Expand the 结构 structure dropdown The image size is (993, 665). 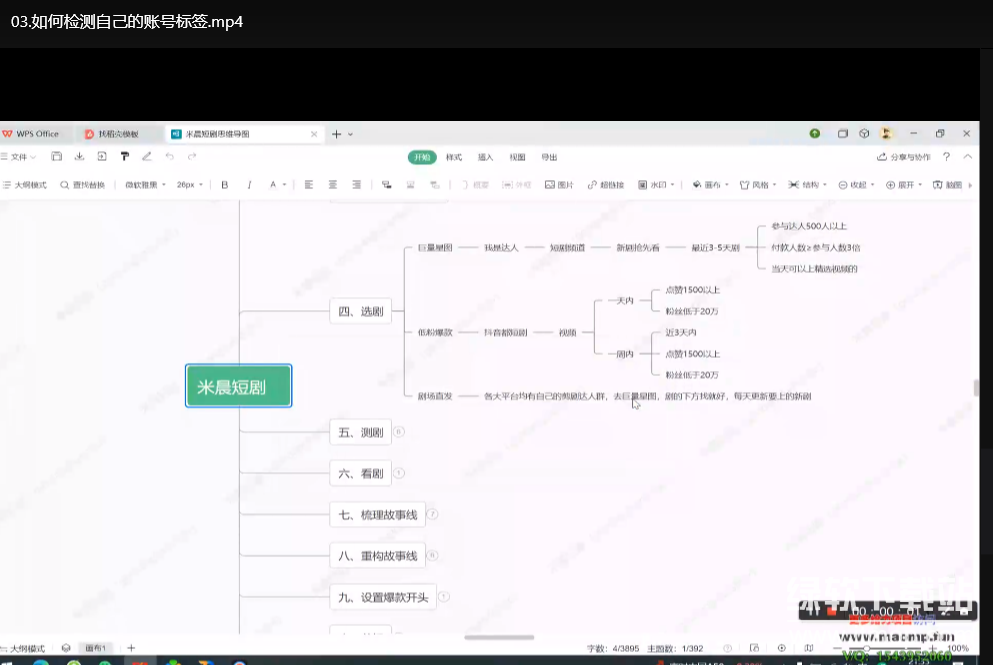[808, 185]
